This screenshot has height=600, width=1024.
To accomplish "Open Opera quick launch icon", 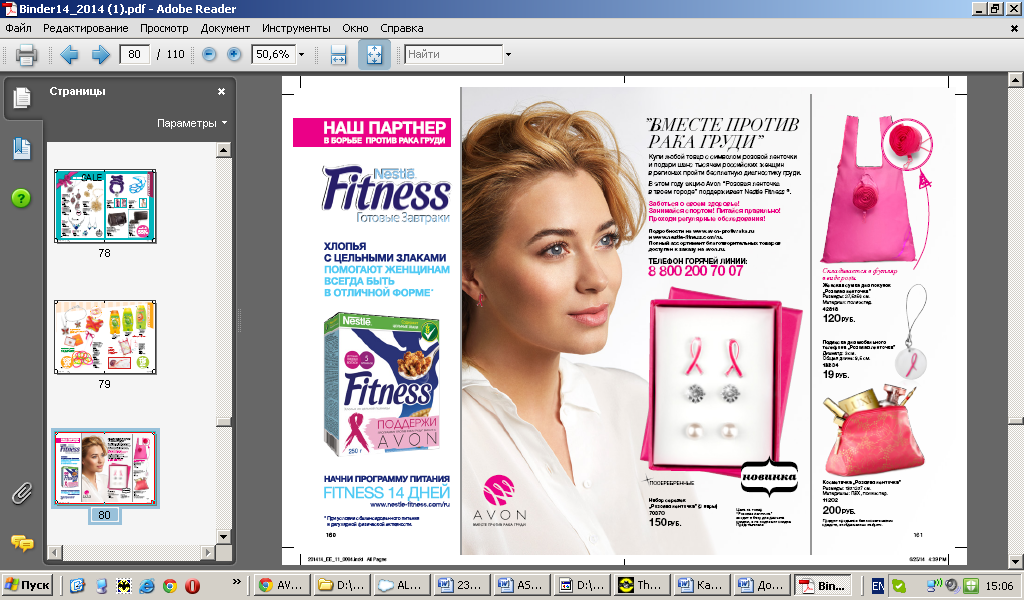I will click(x=193, y=586).
